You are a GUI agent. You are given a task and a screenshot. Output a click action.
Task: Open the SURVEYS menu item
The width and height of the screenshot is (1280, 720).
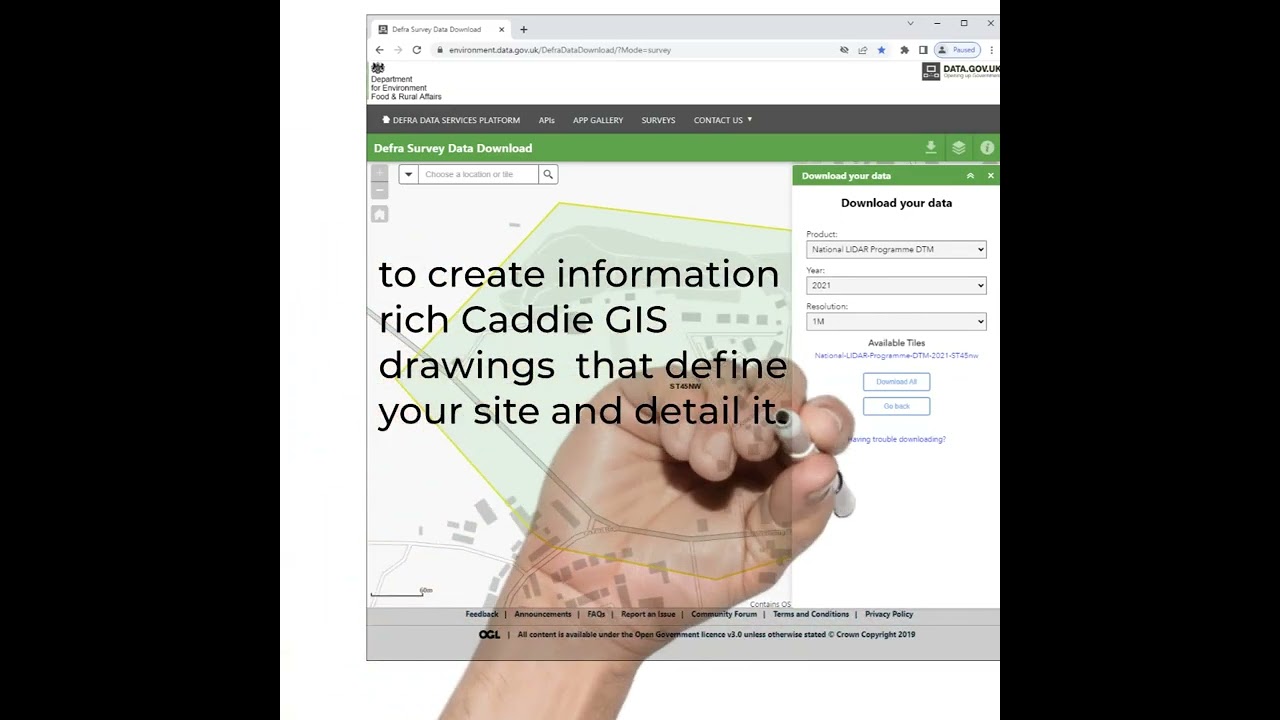point(658,120)
